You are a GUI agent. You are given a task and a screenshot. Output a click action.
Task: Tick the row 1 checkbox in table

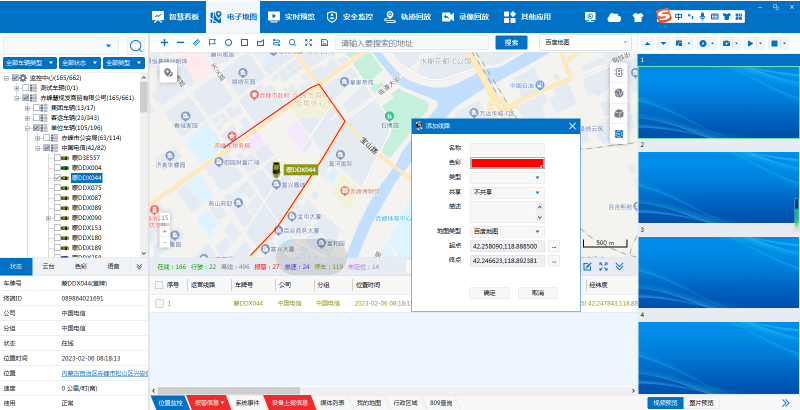coord(157,302)
